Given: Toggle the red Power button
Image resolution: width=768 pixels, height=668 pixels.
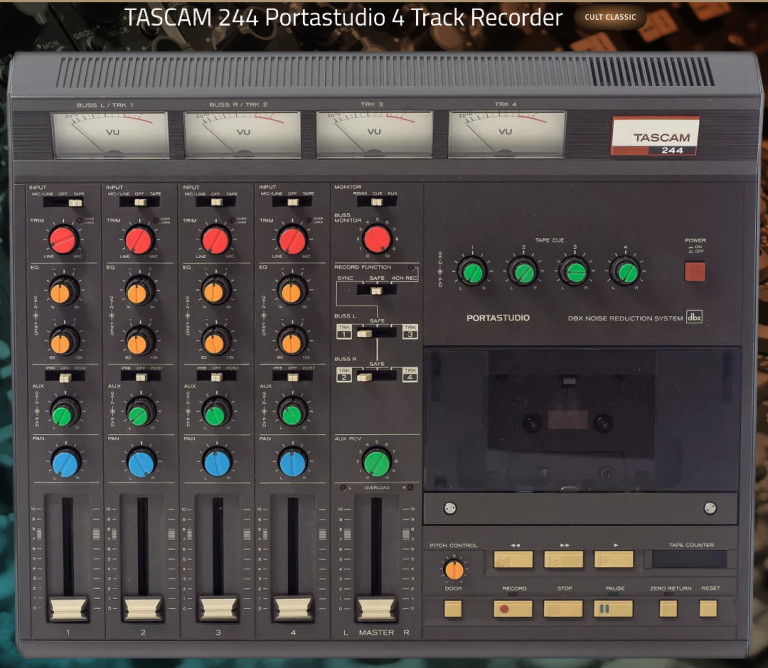Looking at the screenshot, I should coord(694,271).
